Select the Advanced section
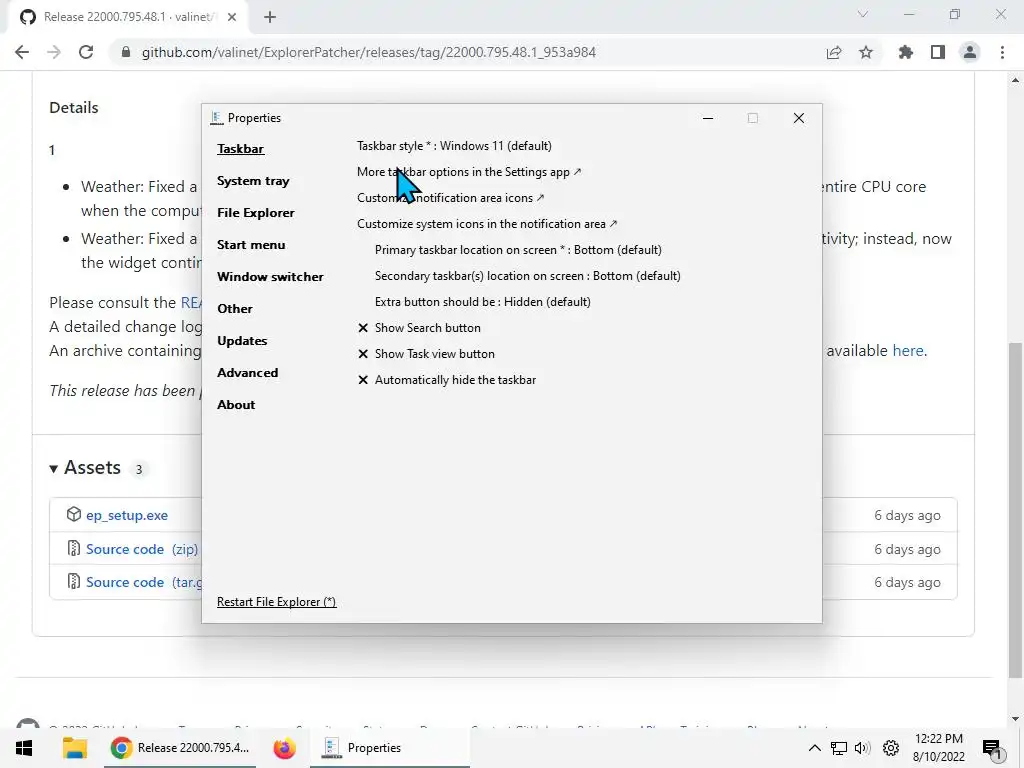 [248, 373]
